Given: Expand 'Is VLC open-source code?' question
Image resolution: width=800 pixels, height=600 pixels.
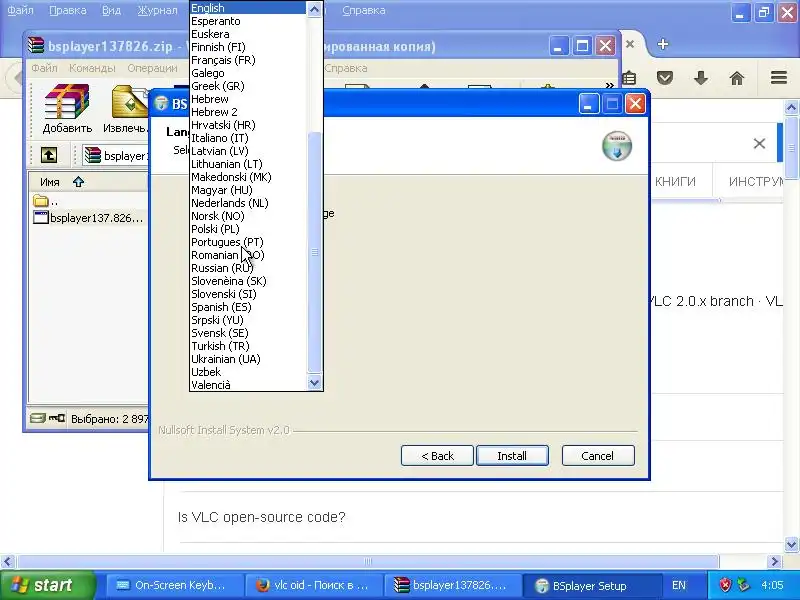Looking at the screenshot, I should tap(261, 517).
